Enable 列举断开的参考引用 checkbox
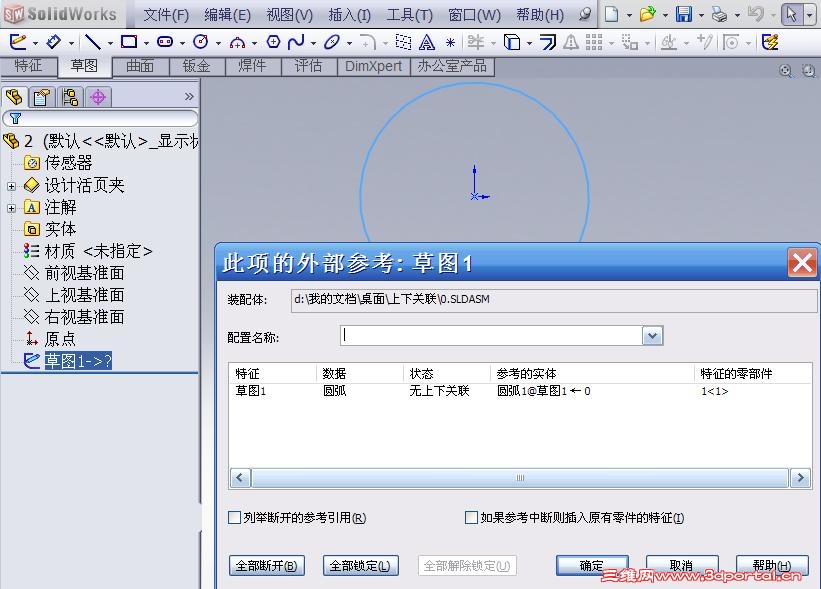The width and height of the screenshot is (821, 589). coord(235,518)
